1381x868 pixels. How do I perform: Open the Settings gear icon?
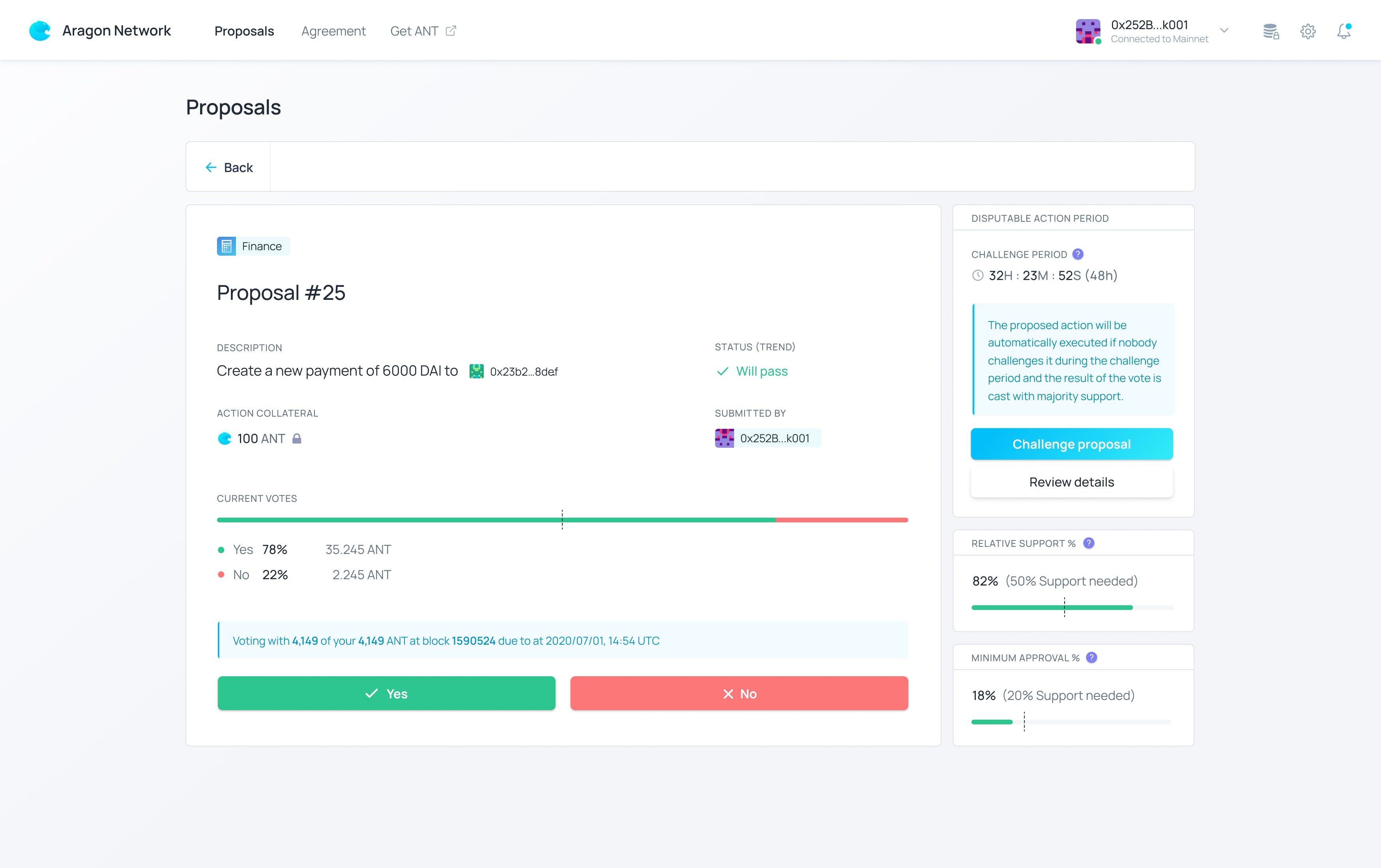[1308, 32]
